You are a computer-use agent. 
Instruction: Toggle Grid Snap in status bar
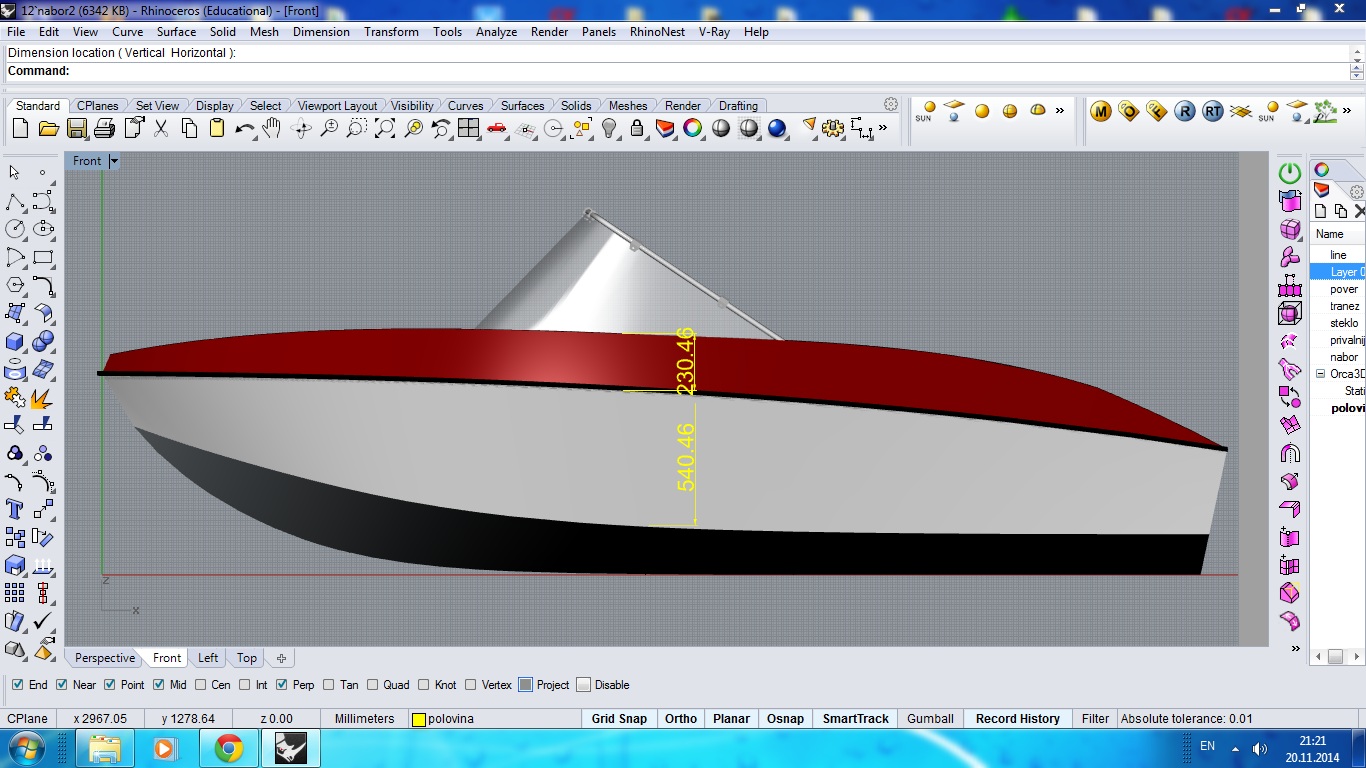point(618,719)
